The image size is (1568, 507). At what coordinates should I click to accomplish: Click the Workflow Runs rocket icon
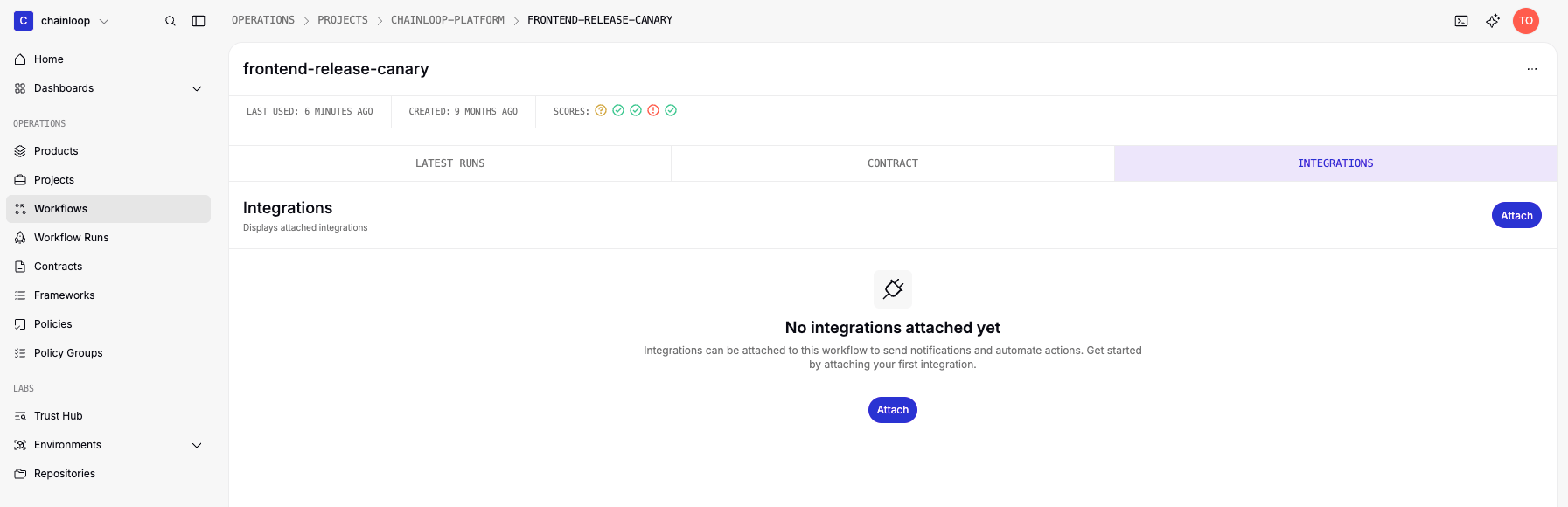pyautogui.click(x=20, y=238)
